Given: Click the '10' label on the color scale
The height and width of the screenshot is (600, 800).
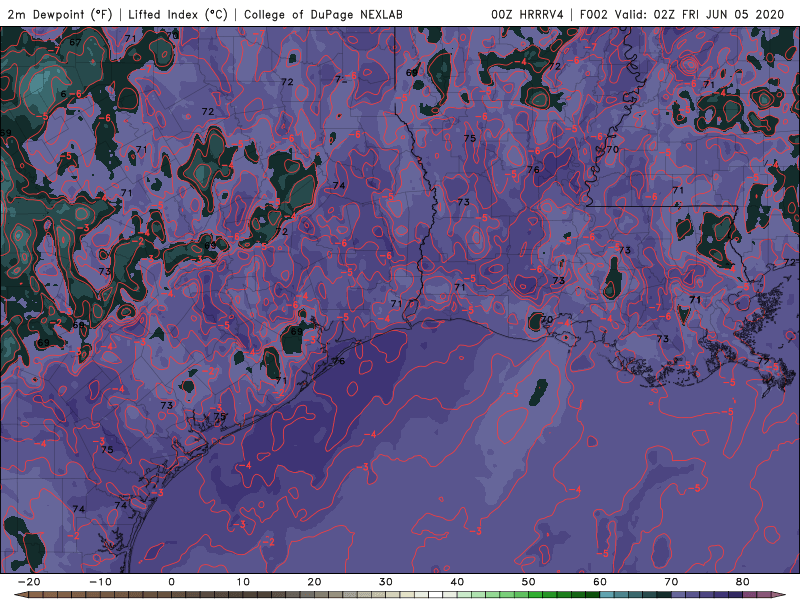Looking at the screenshot, I should point(243,582).
